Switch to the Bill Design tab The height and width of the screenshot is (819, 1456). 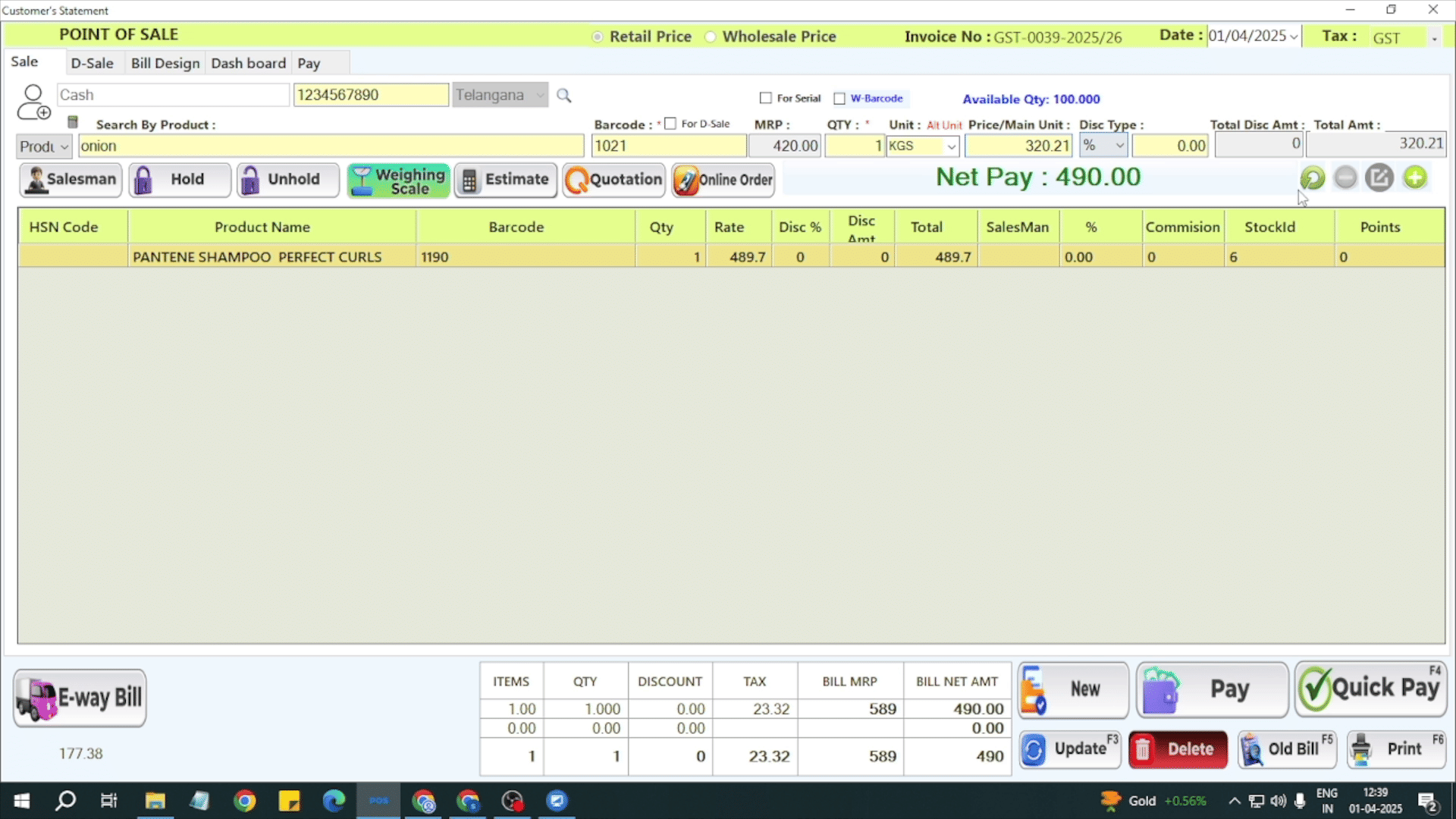point(165,63)
